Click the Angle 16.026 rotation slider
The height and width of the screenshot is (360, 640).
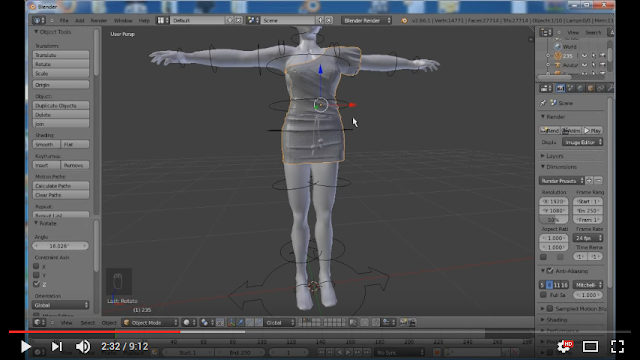60,246
